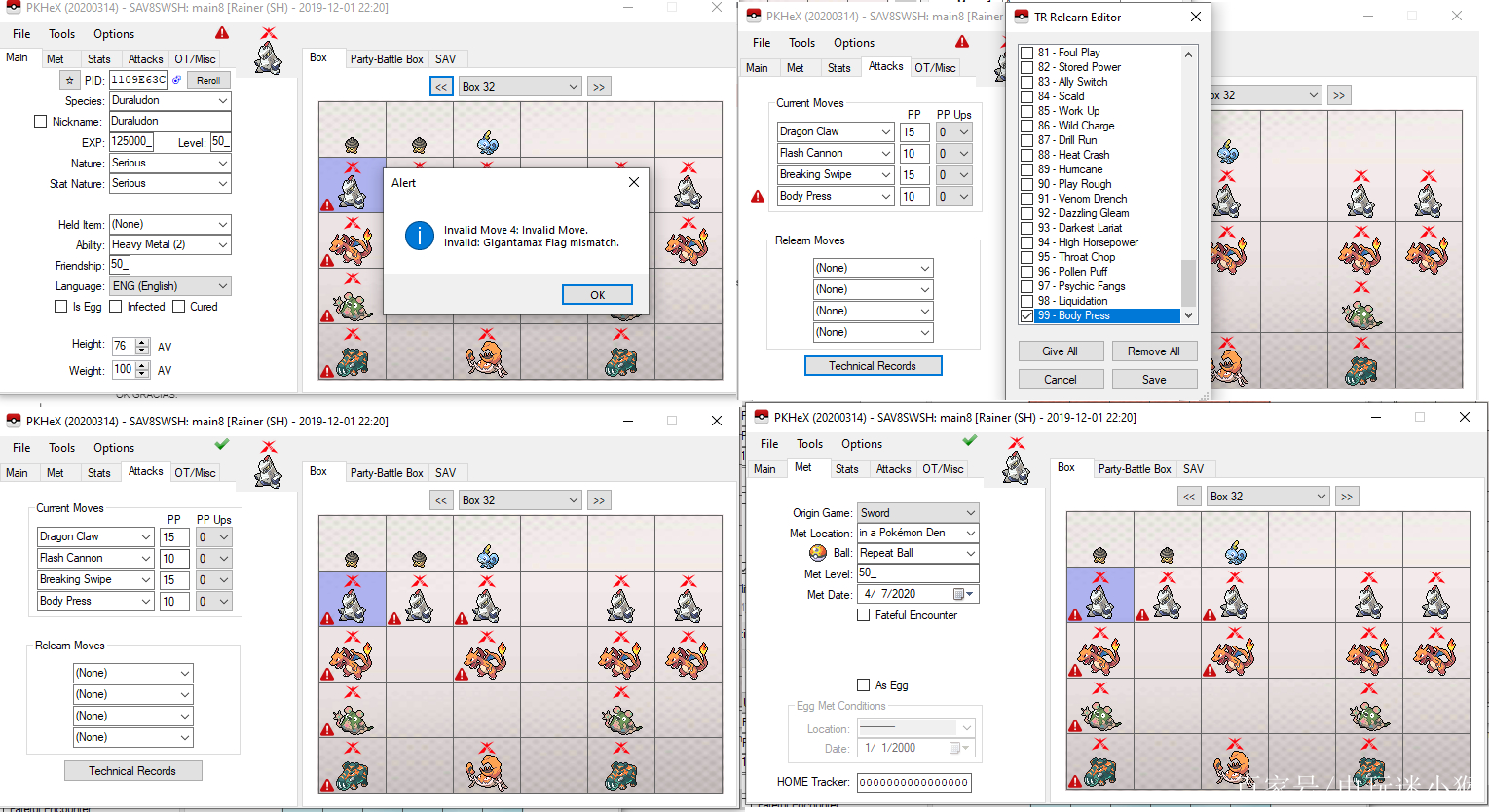The height and width of the screenshot is (812, 1490).
Task: Click the Weight stepper down arrow
Action: click(142, 374)
